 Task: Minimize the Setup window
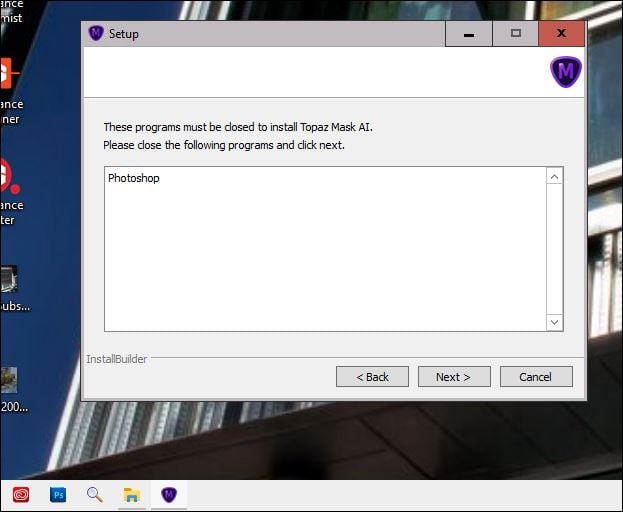[x=469, y=34]
